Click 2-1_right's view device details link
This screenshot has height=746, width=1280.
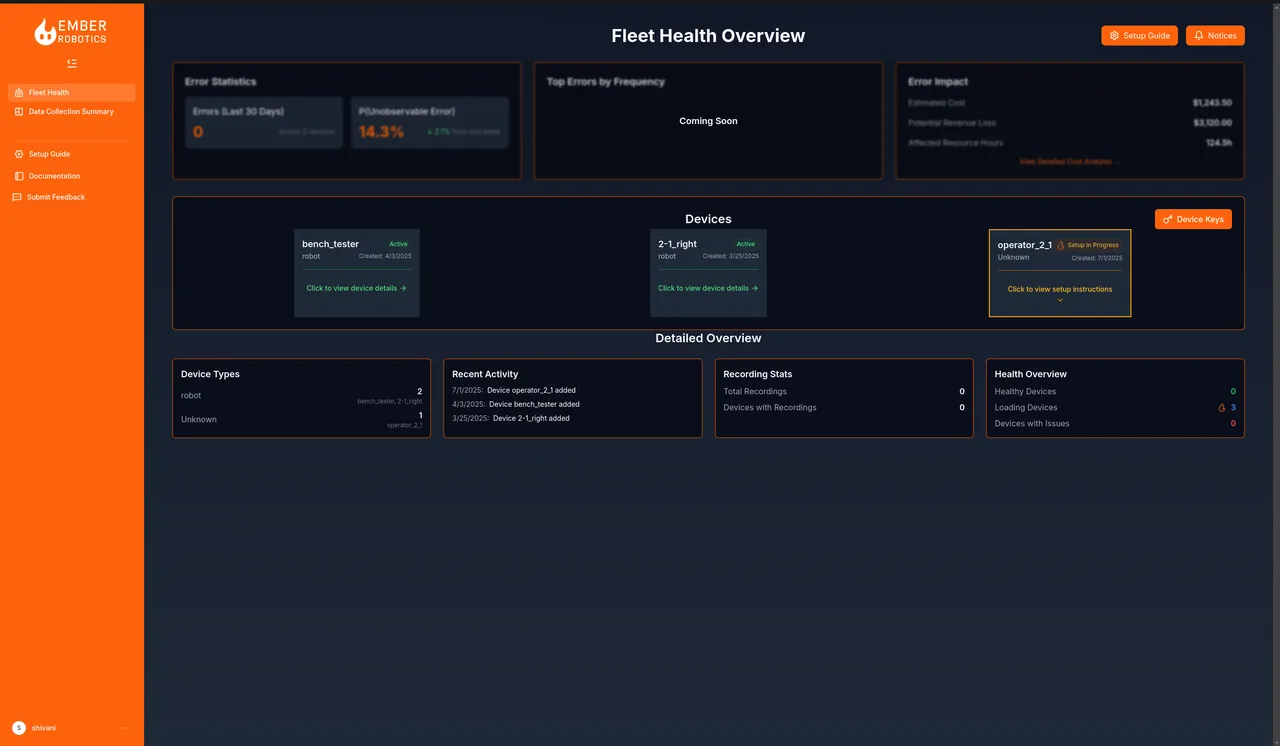[708, 288]
